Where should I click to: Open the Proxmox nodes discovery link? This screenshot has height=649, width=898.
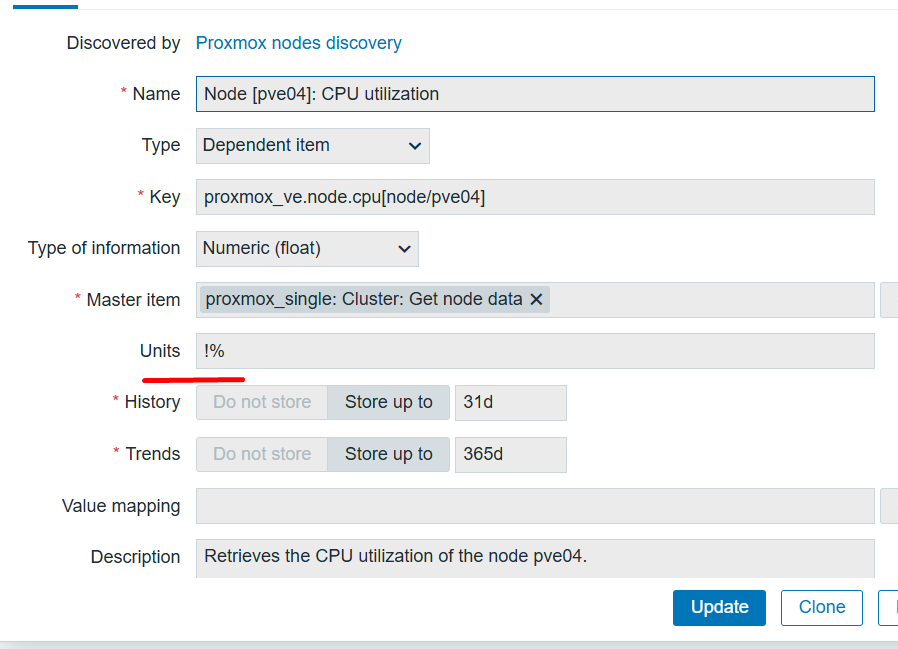point(298,43)
